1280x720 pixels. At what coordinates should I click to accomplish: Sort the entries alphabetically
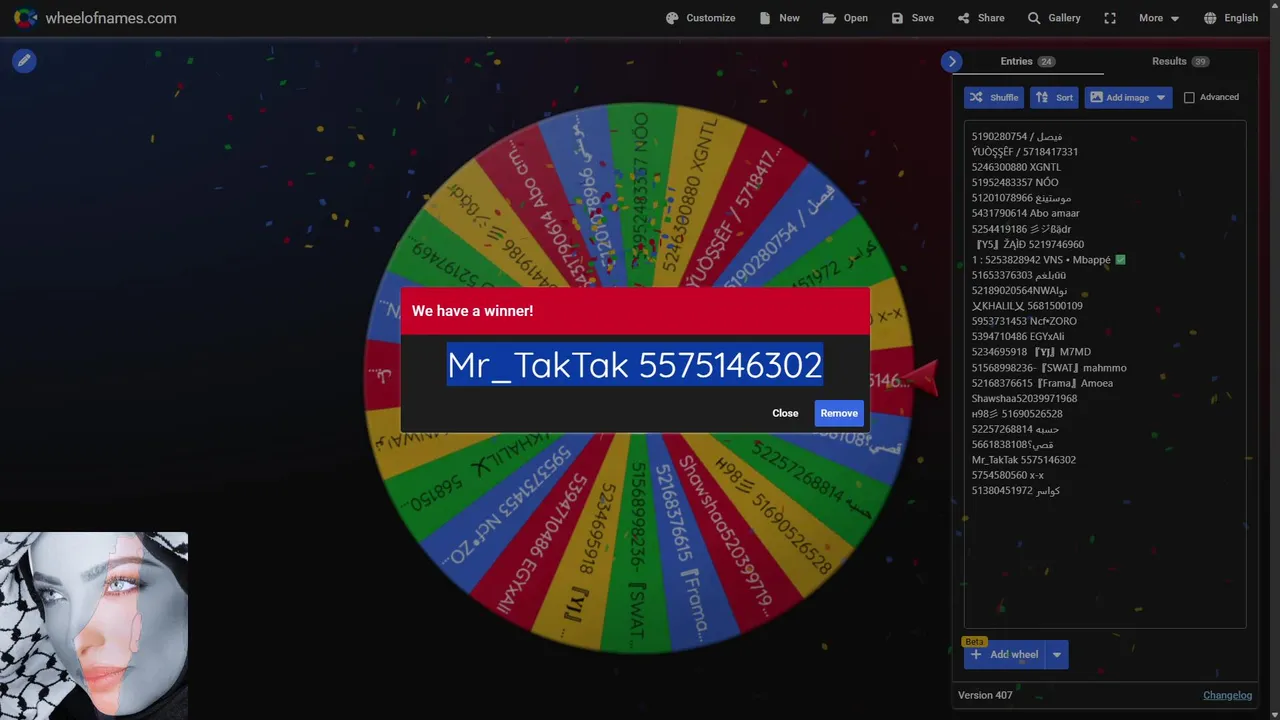(x=1055, y=97)
